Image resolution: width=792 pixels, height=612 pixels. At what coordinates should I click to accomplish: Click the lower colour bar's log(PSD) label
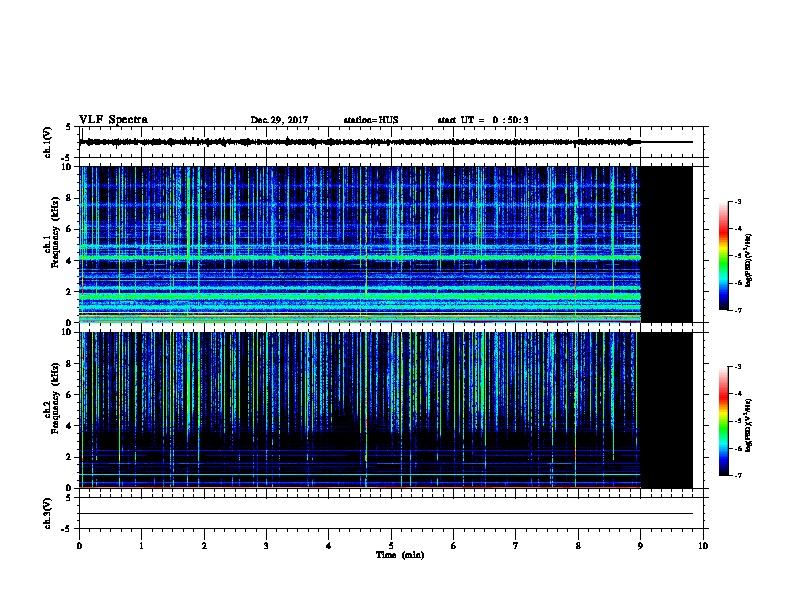pyautogui.click(x=749, y=425)
